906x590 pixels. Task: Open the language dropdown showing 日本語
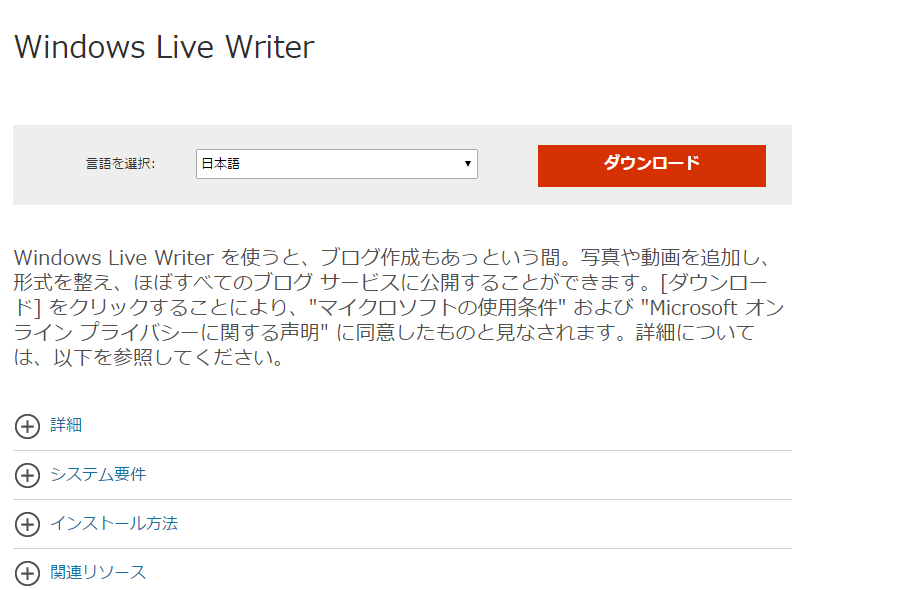[330, 164]
